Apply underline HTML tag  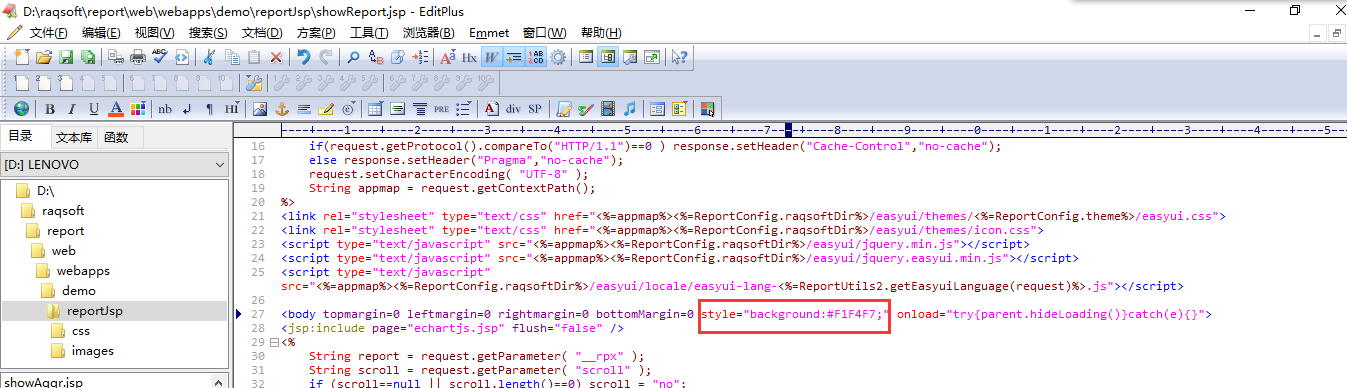coord(93,109)
